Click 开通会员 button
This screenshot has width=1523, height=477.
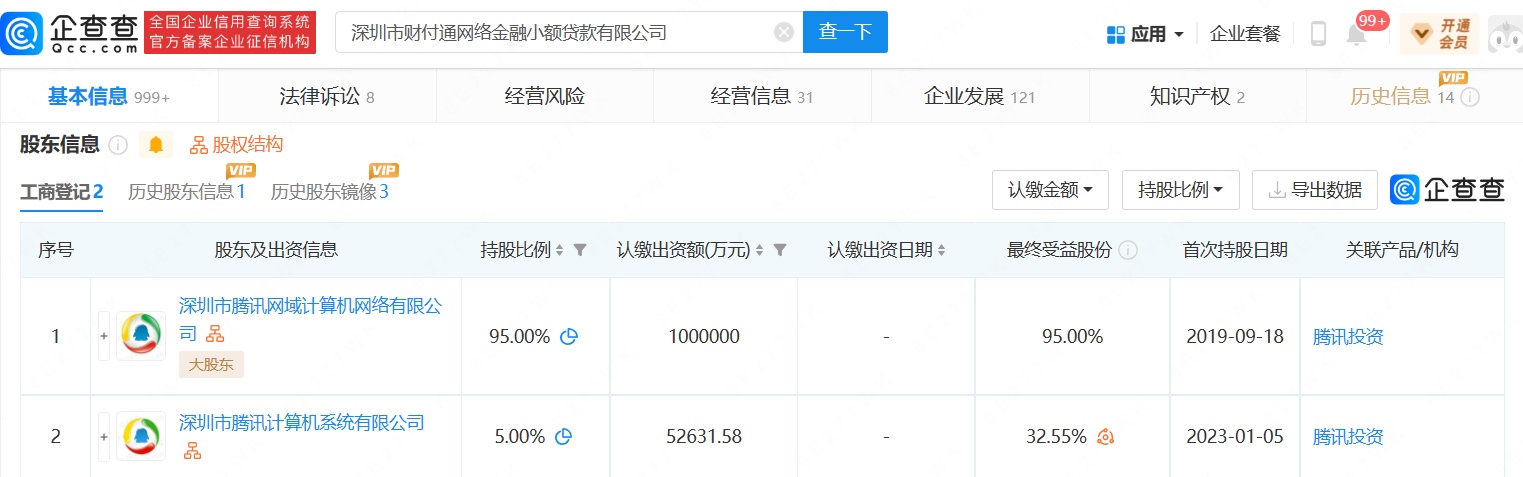pyautogui.click(x=1439, y=34)
